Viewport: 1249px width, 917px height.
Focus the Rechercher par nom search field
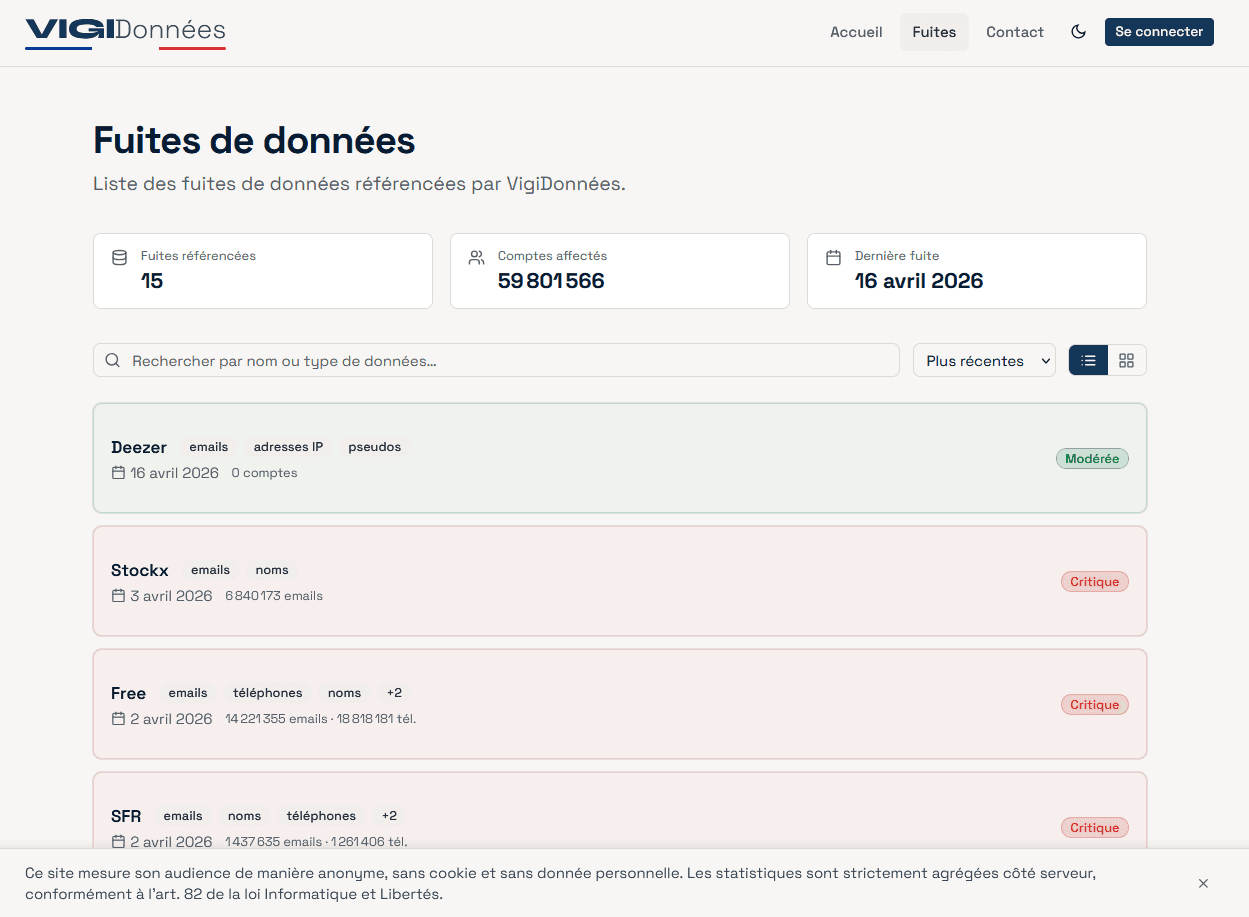tap(496, 360)
